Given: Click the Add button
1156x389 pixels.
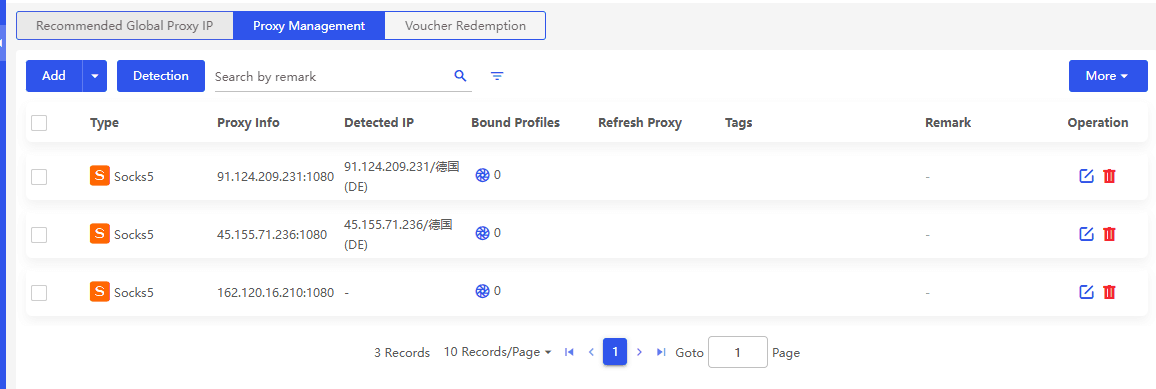Looking at the screenshot, I should [x=54, y=76].
